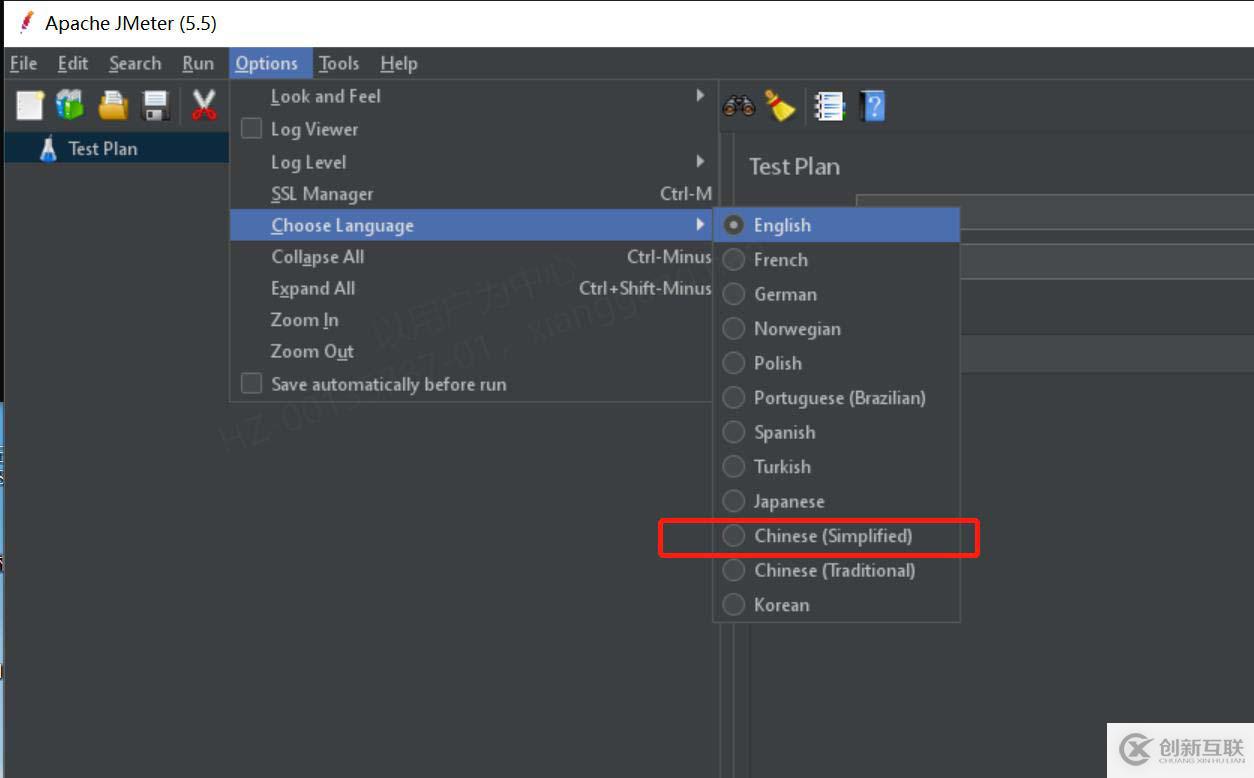
Task: Open the Function Helper list icon
Action: (x=829, y=105)
